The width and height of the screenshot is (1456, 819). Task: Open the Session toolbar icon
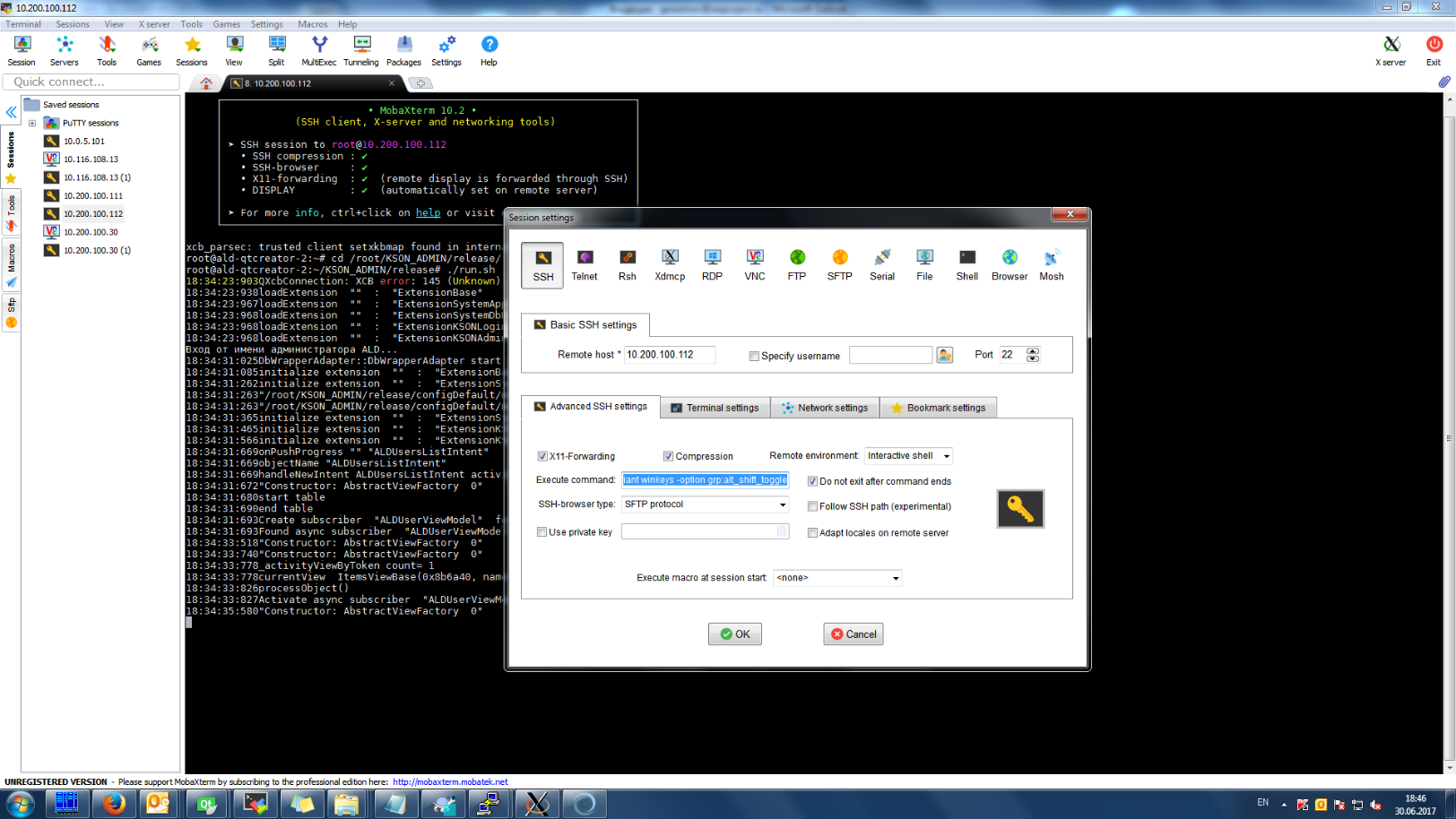tap(22, 51)
